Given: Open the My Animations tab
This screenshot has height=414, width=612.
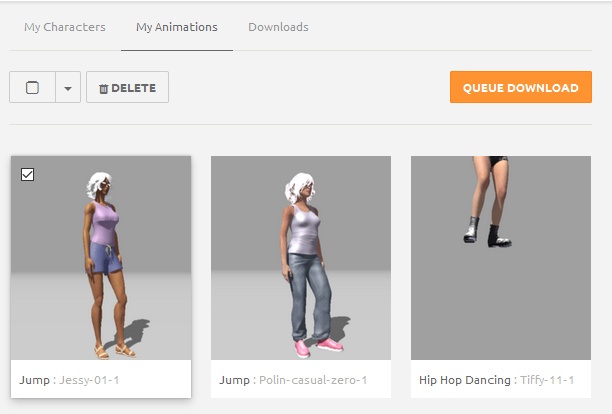Looking at the screenshot, I should 177,27.
